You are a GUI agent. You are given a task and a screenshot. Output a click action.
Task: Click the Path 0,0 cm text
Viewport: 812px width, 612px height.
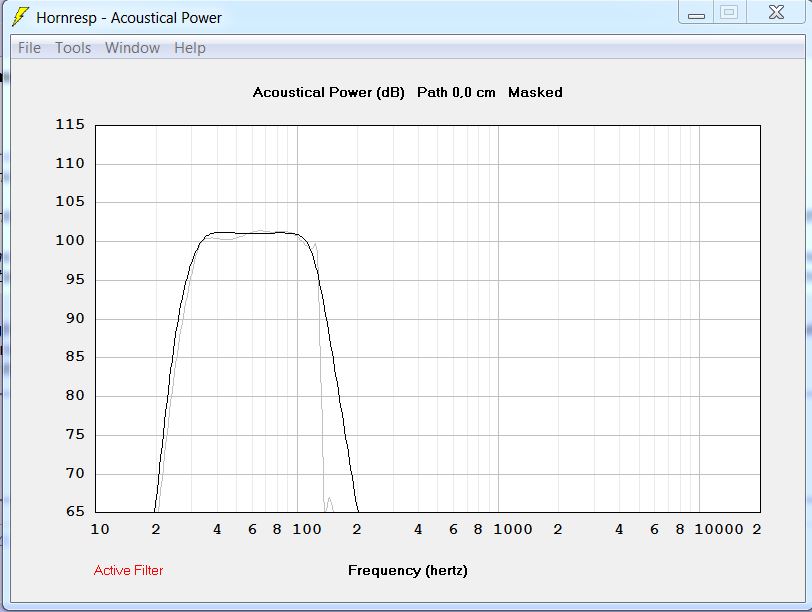[x=456, y=93]
